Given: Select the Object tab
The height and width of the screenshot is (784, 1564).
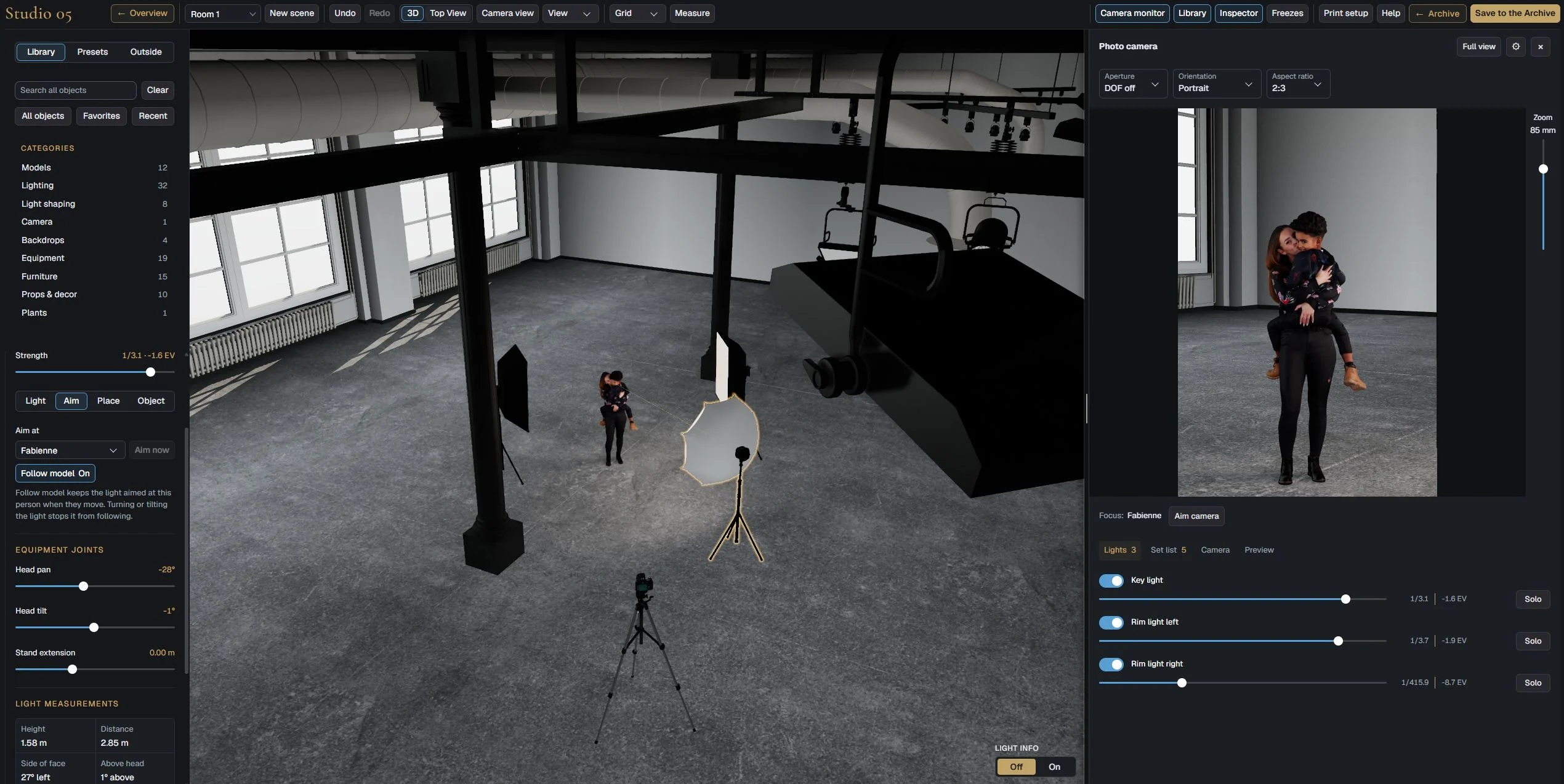Looking at the screenshot, I should 151,401.
